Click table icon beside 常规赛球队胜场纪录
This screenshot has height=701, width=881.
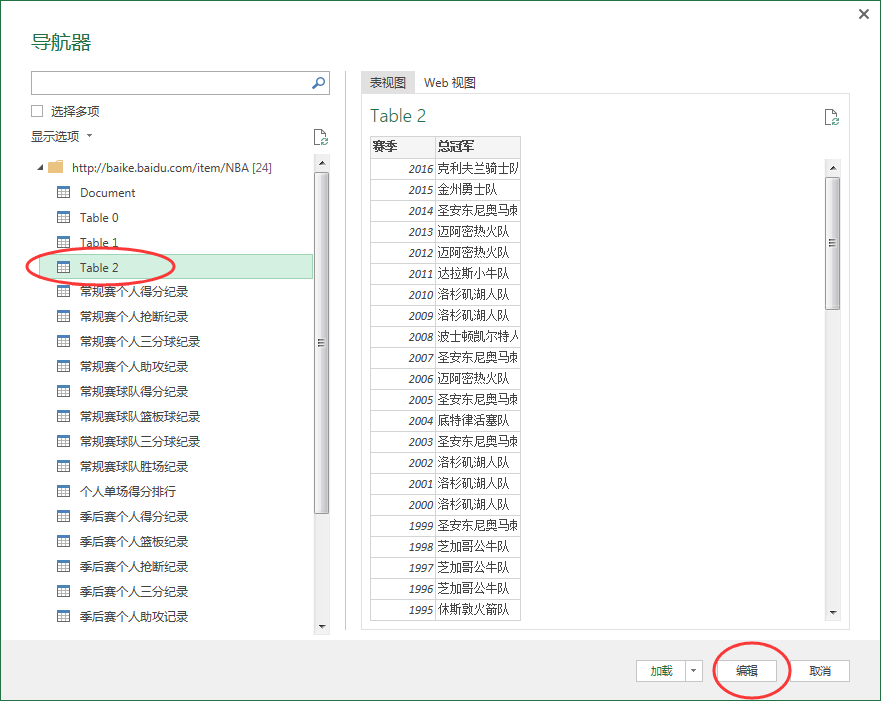63,466
